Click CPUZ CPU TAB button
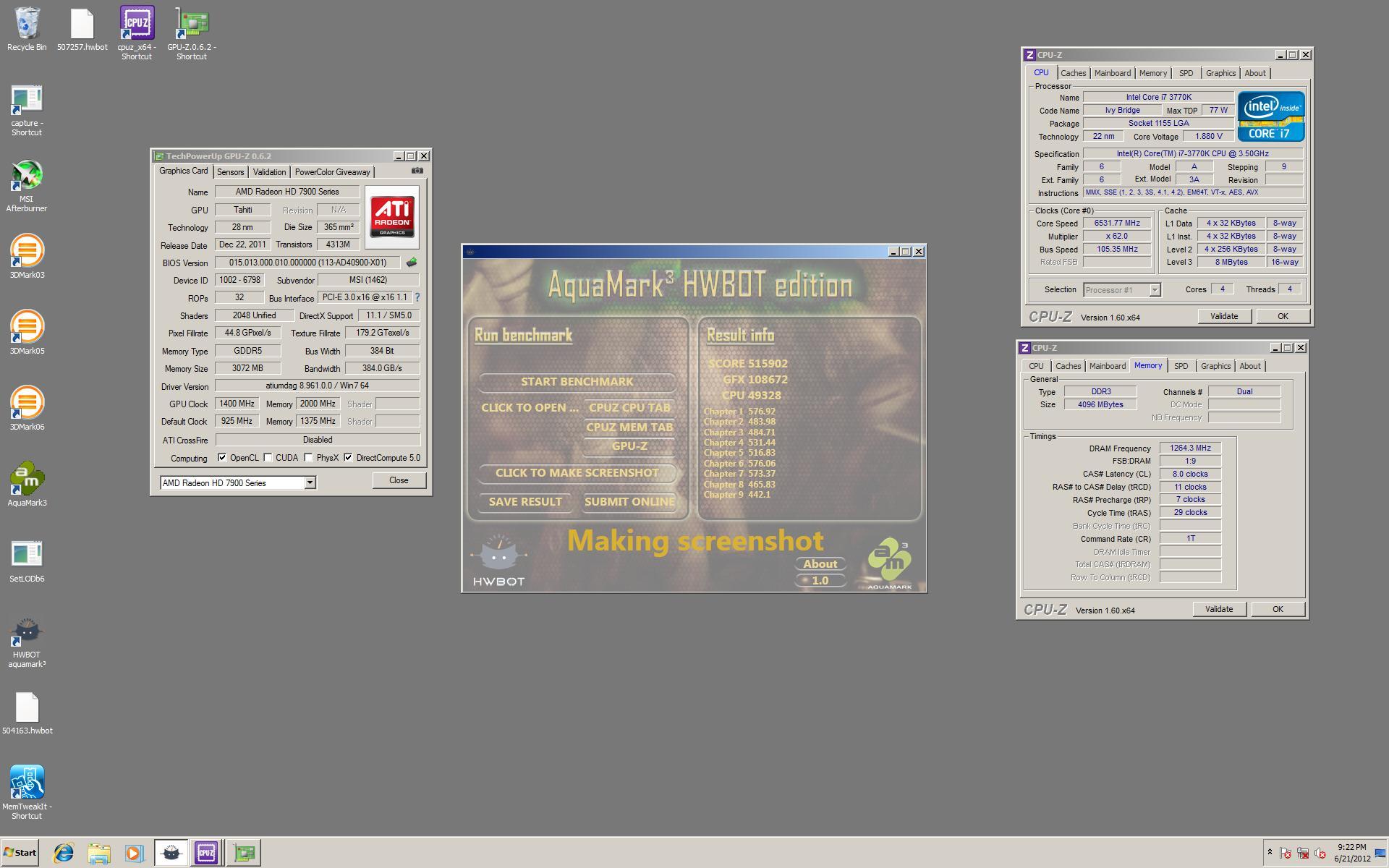This screenshot has width=1389, height=868. 629,408
